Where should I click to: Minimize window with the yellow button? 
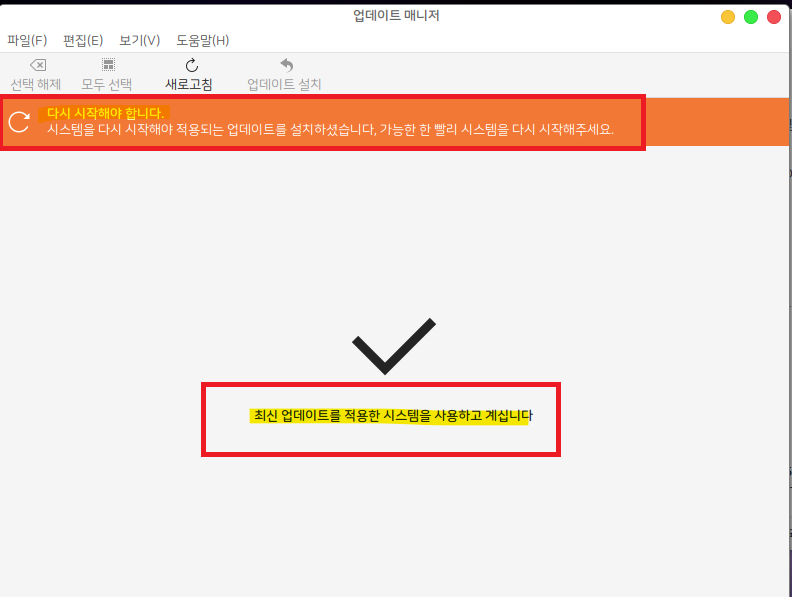728,17
